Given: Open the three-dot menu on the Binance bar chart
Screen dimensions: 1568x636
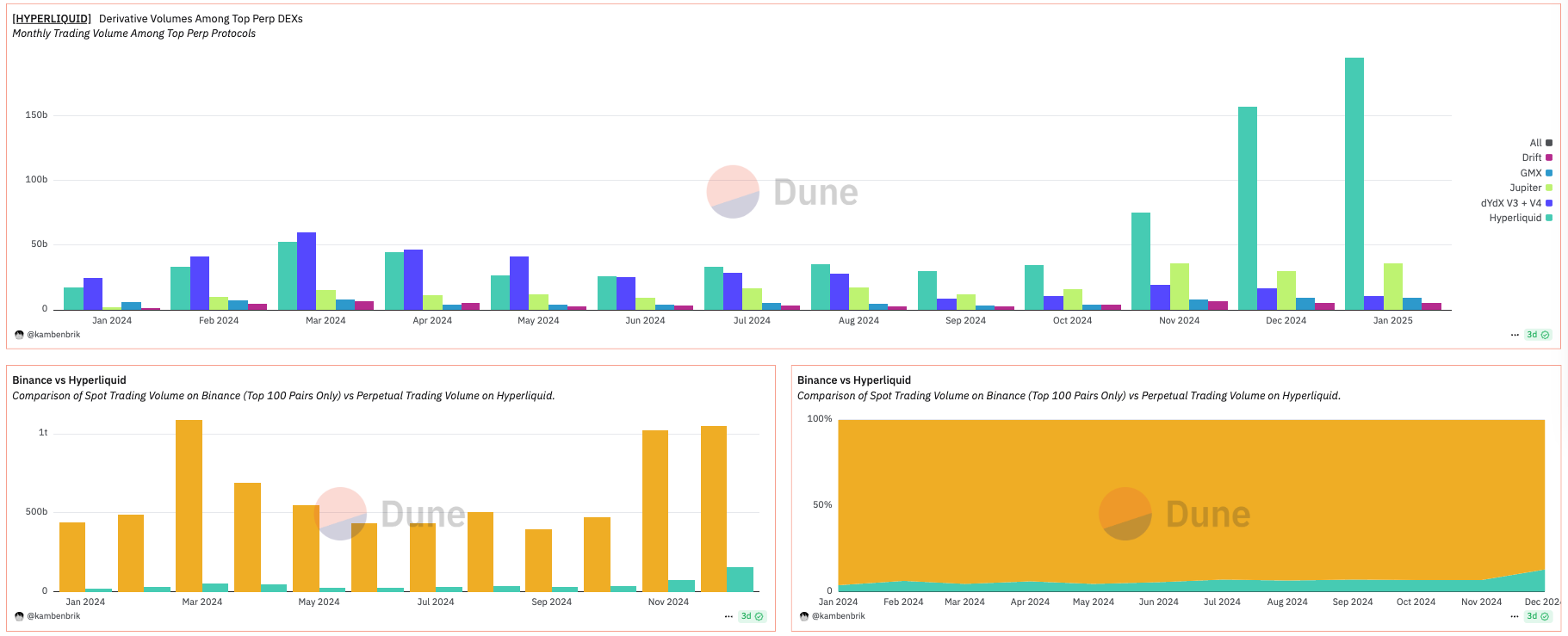Looking at the screenshot, I should click(x=728, y=616).
